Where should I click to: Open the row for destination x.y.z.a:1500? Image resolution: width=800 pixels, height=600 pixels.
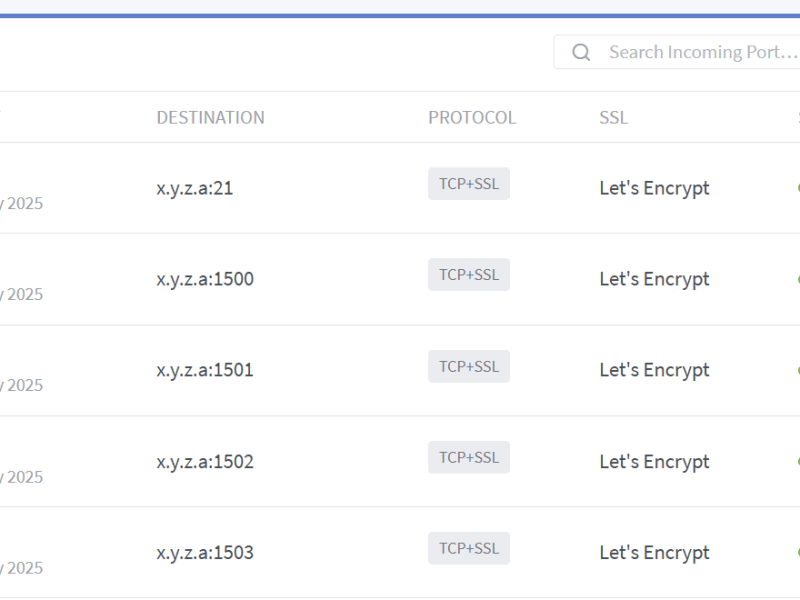tap(204, 278)
